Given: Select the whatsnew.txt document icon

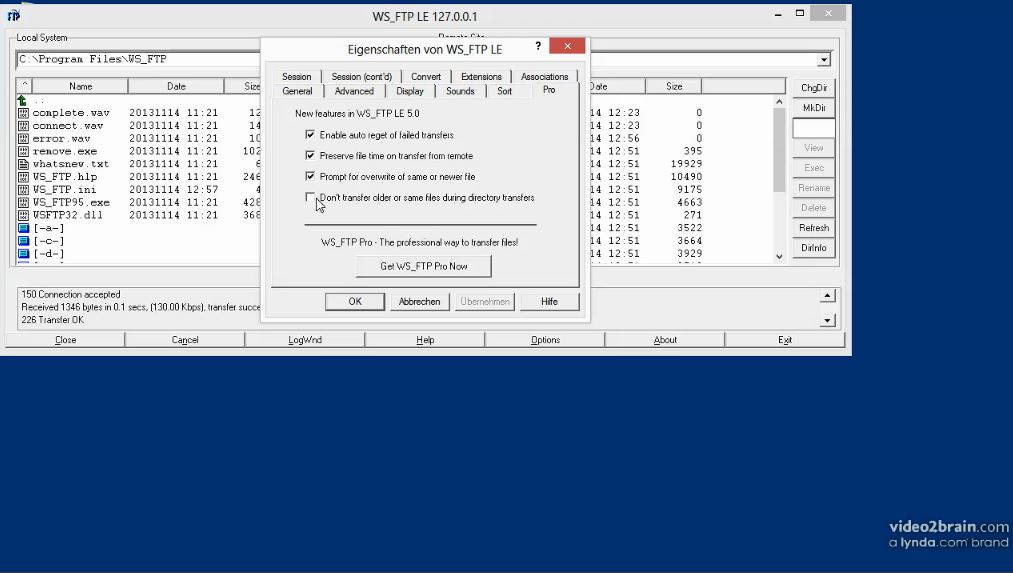Looking at the screenshot, I should click(23, 164).
